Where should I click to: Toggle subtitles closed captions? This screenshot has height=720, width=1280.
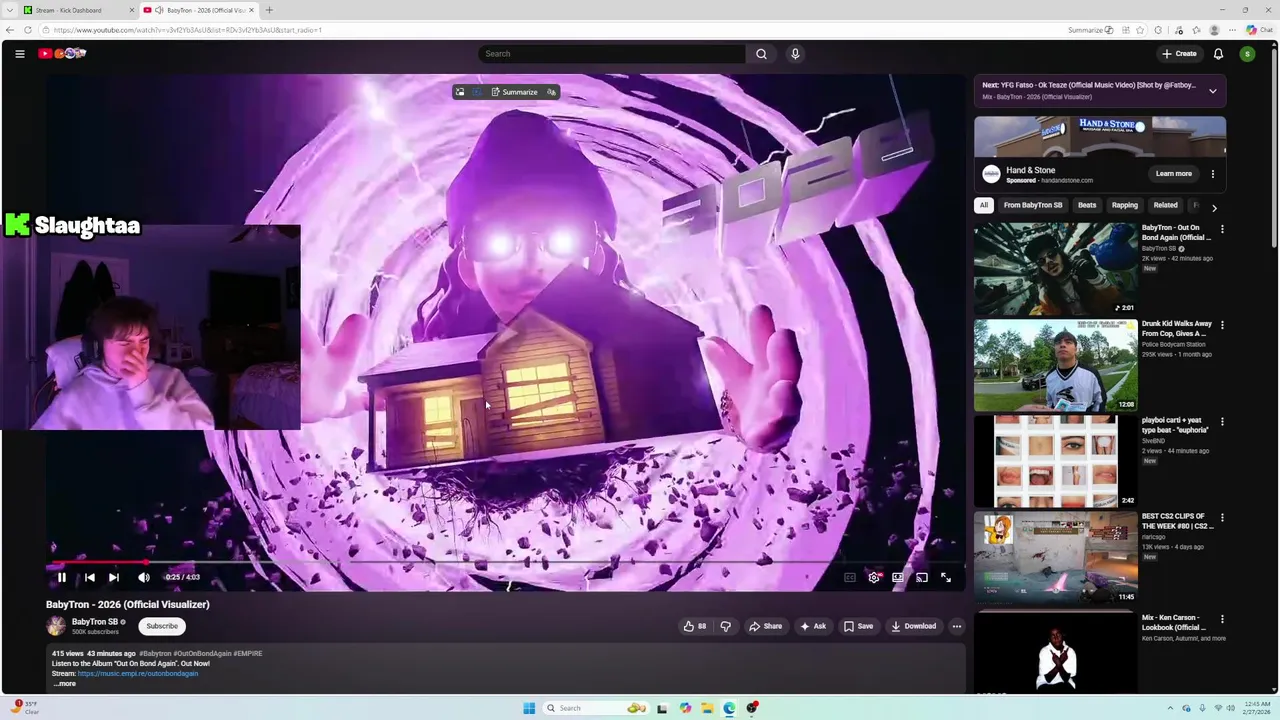849,577
